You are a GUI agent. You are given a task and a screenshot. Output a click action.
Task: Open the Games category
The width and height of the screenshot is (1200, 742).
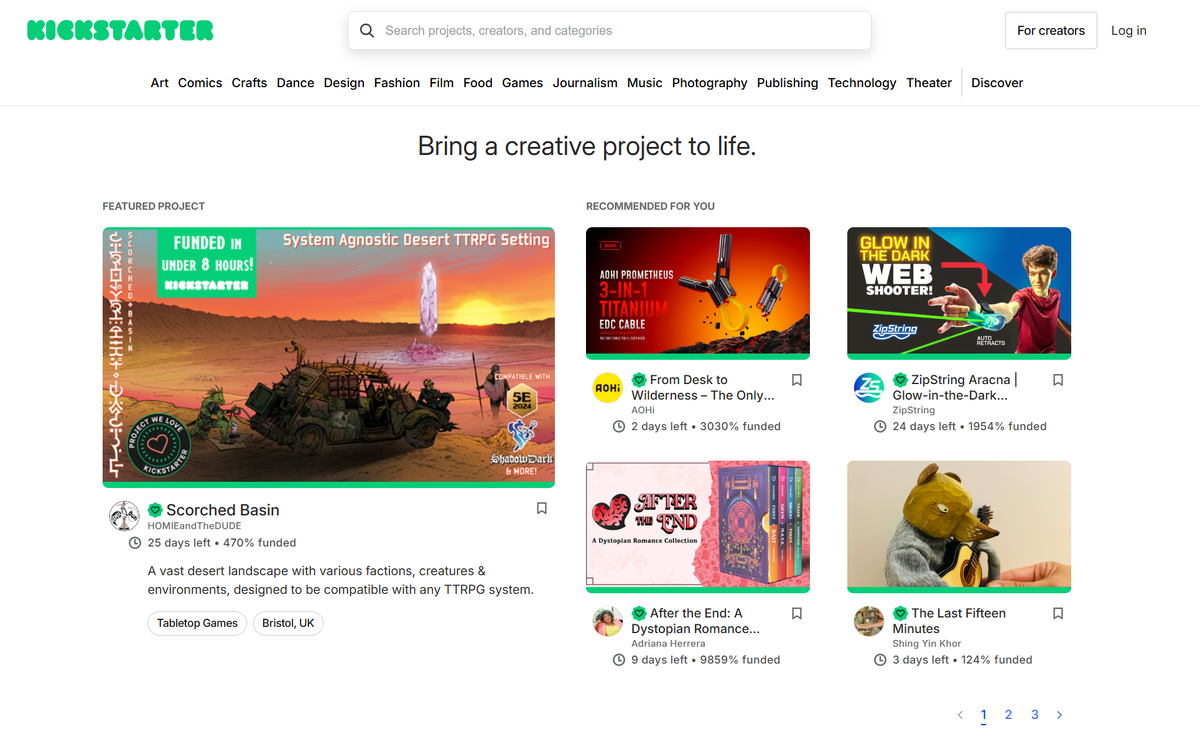click(x=522, y=83)
